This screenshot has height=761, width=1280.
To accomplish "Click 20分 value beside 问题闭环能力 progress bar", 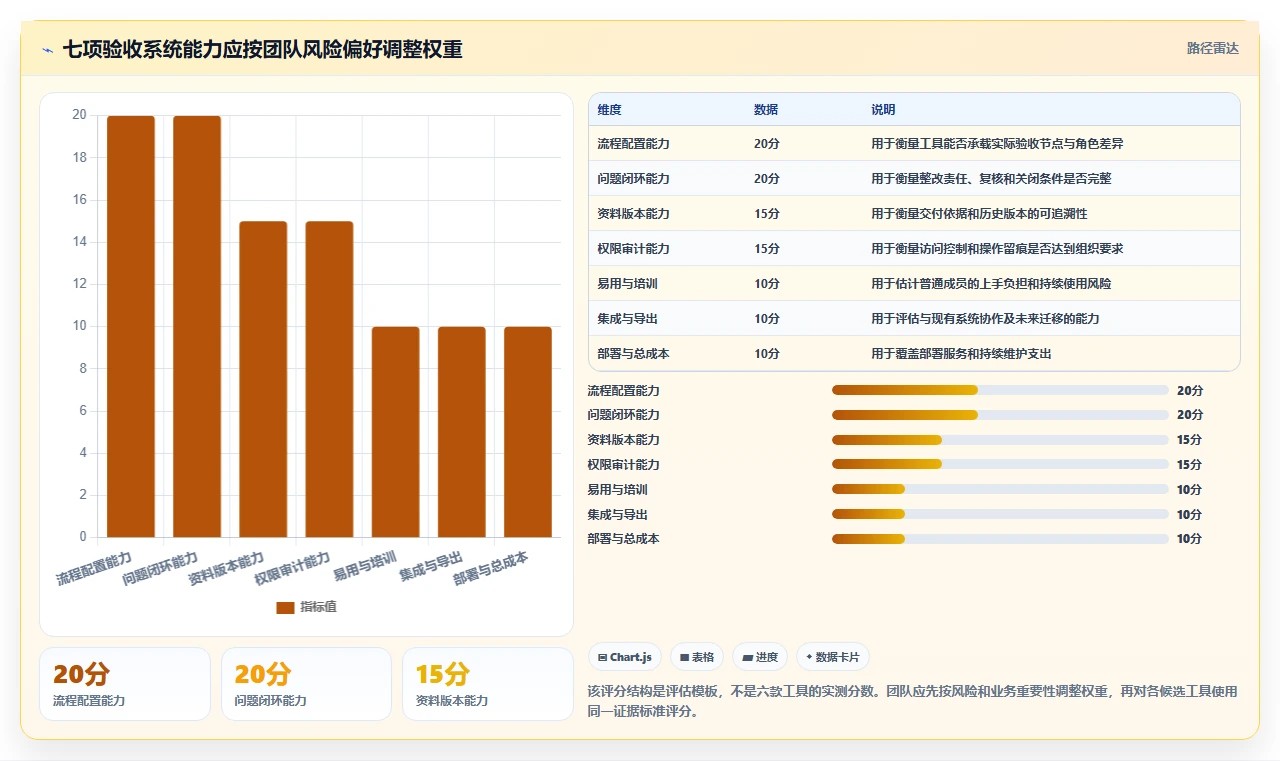I will pyautogui.click(x=1190, y=415).
